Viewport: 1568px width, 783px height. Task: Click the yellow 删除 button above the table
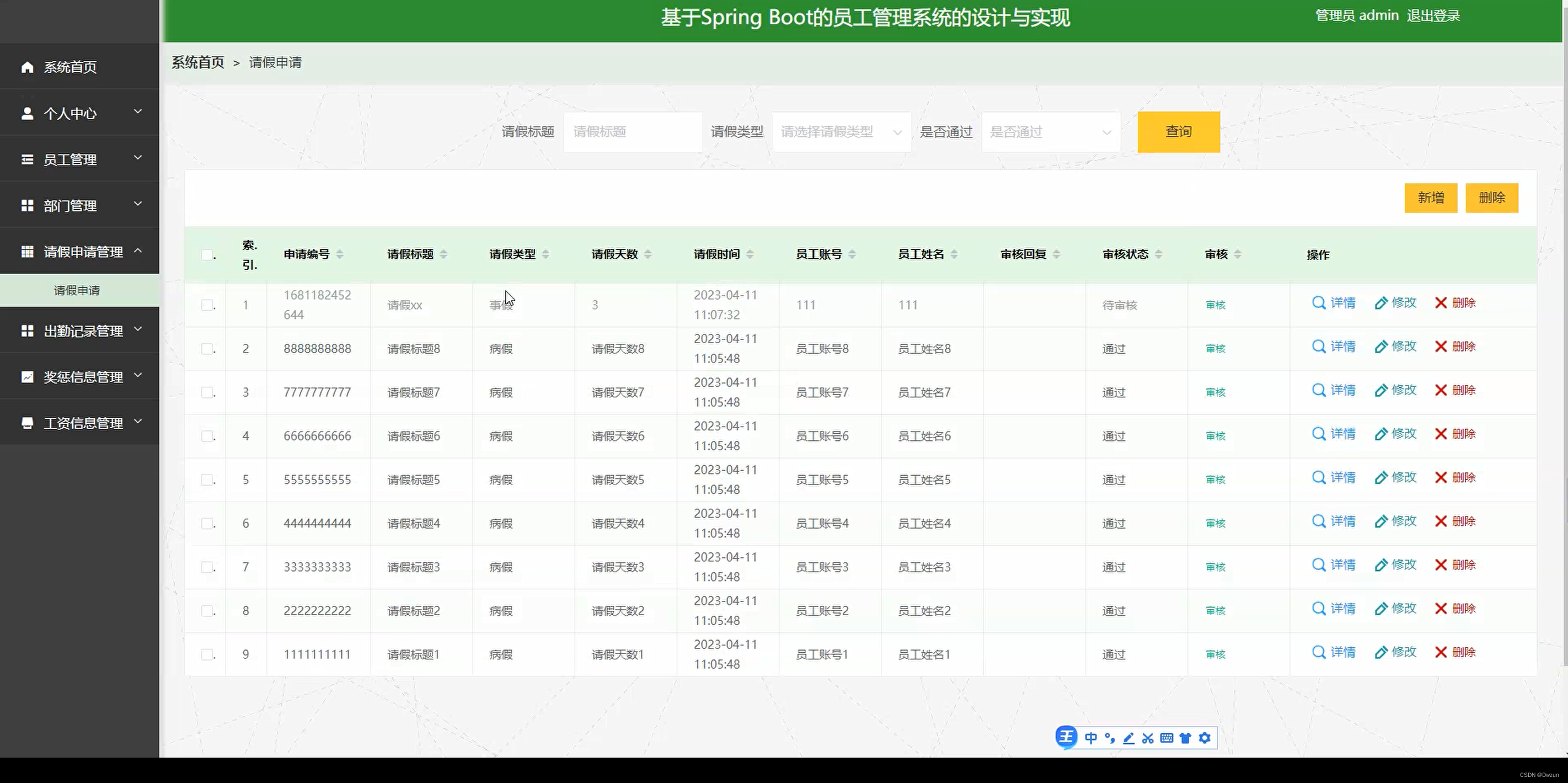[x=1491, y=198]
